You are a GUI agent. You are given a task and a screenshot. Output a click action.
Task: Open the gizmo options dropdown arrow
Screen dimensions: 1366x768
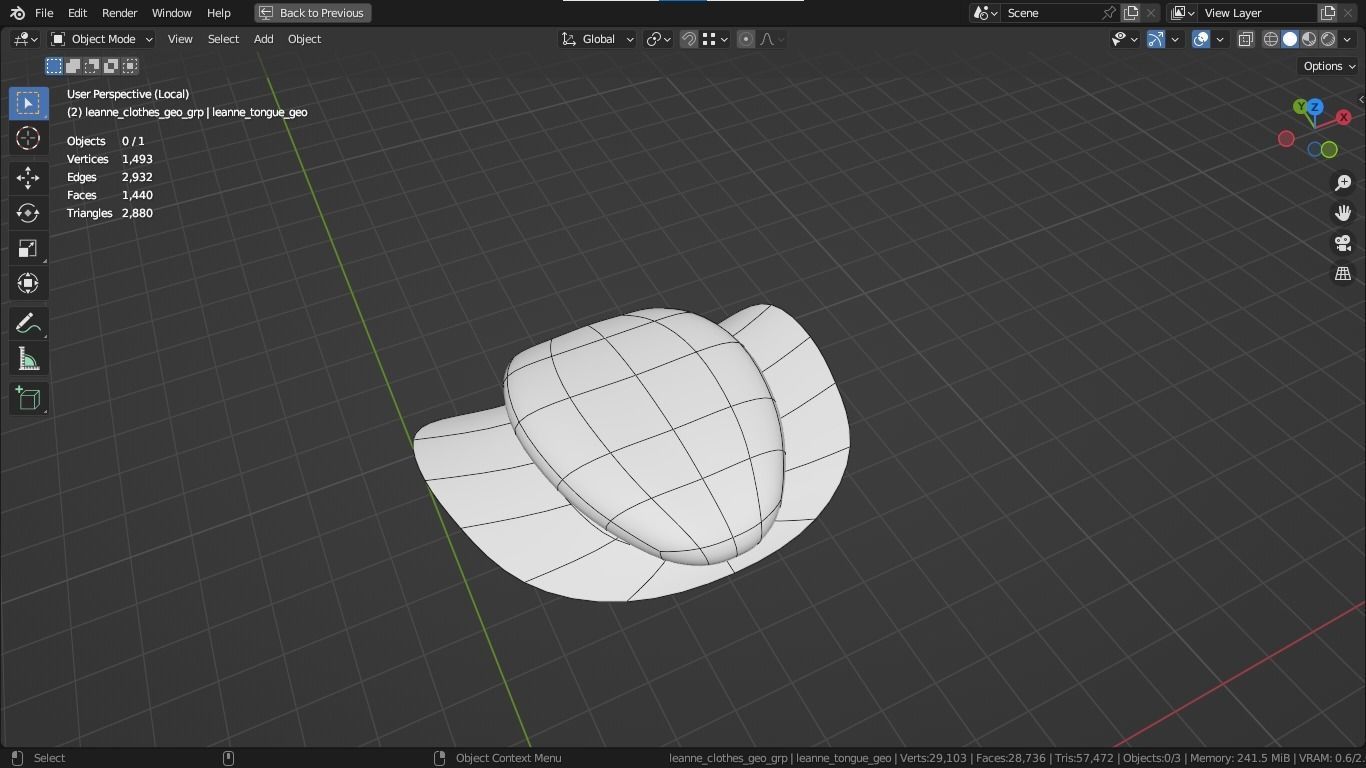pyautogui.click(x=1175, y=39)
